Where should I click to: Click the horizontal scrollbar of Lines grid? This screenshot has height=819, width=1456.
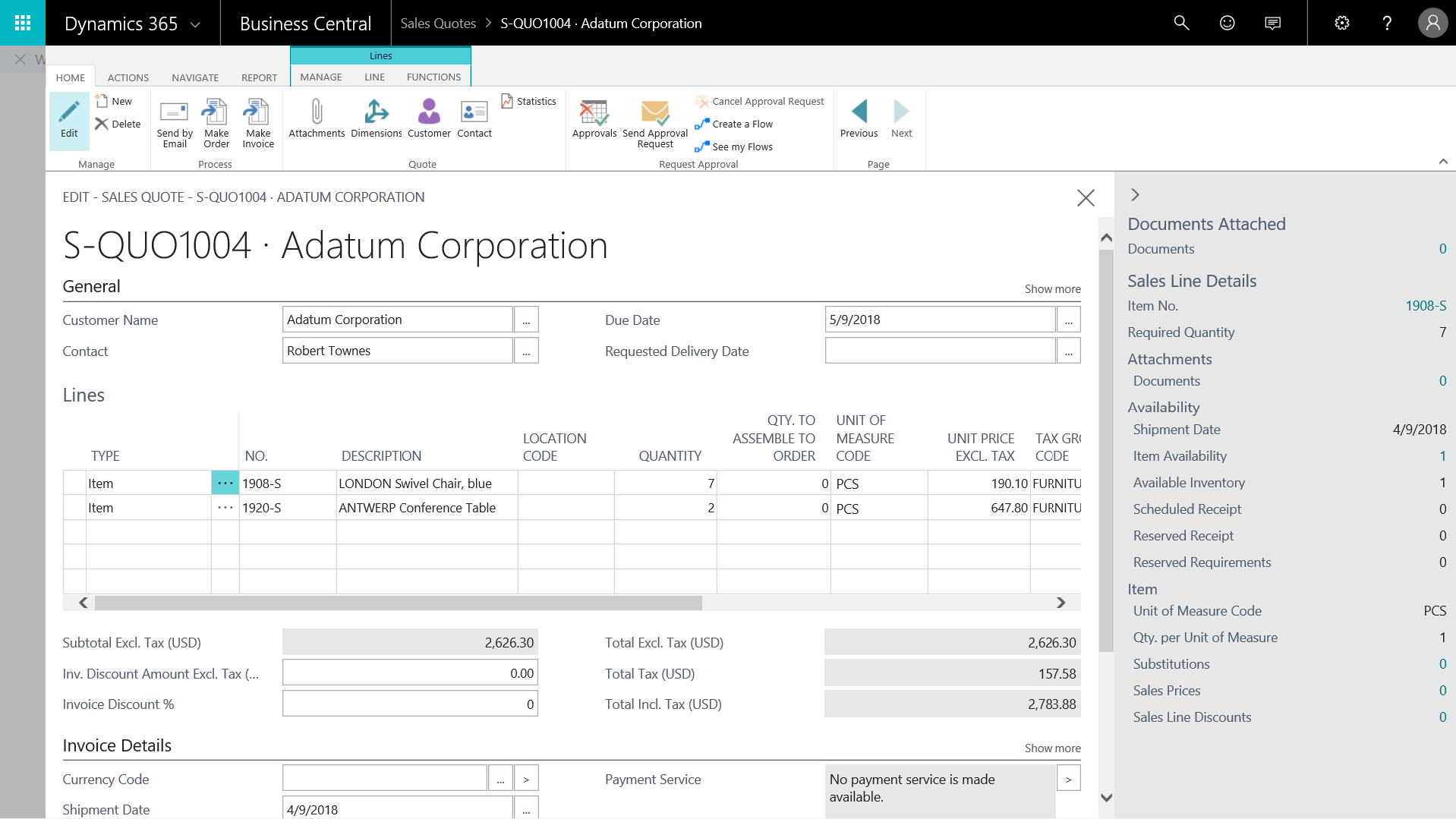[x=398, y=603]
